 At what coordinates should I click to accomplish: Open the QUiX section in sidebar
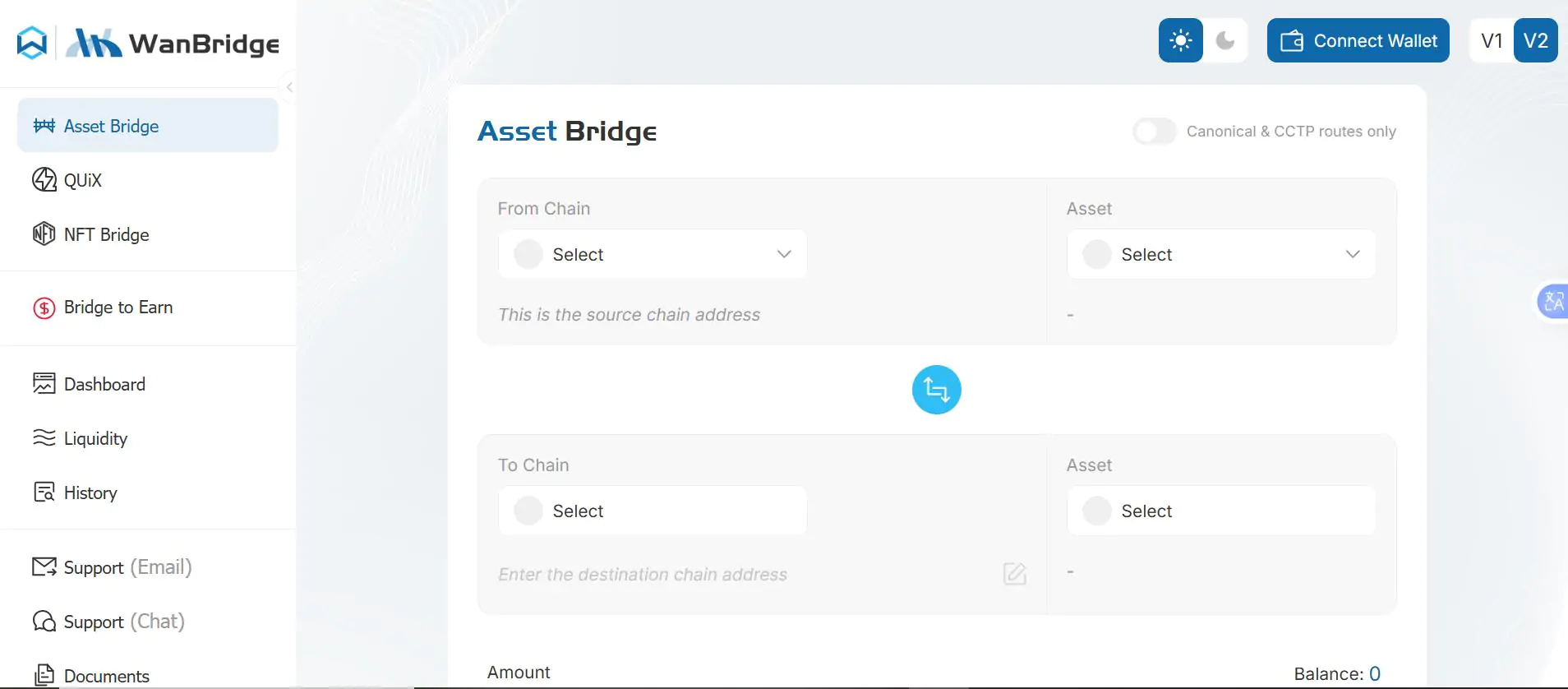82,180
